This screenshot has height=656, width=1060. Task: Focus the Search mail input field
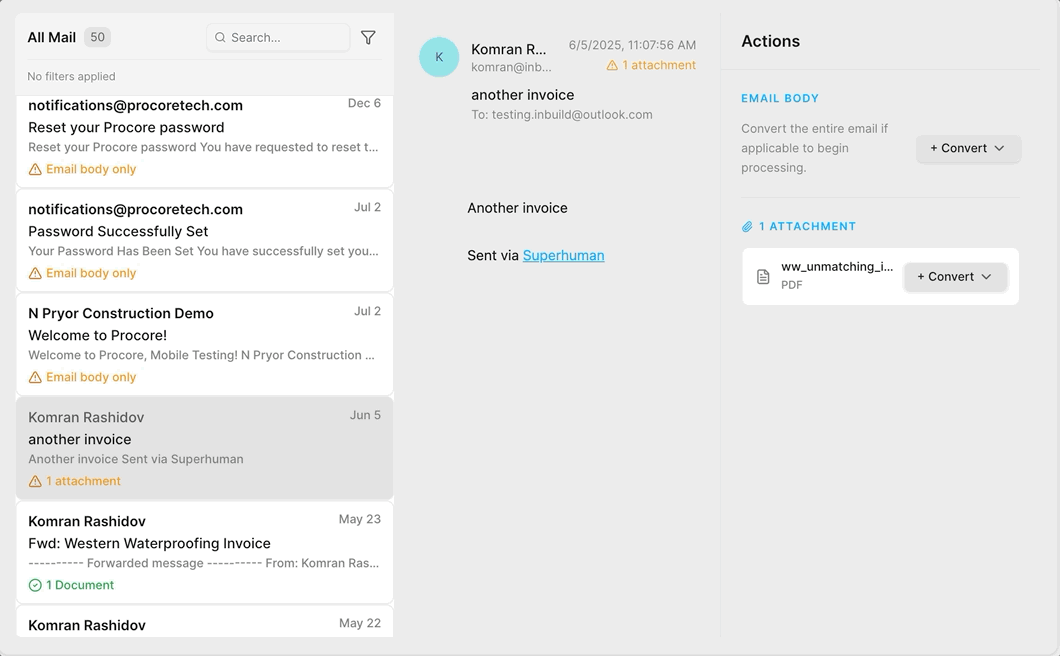[278, 37]
